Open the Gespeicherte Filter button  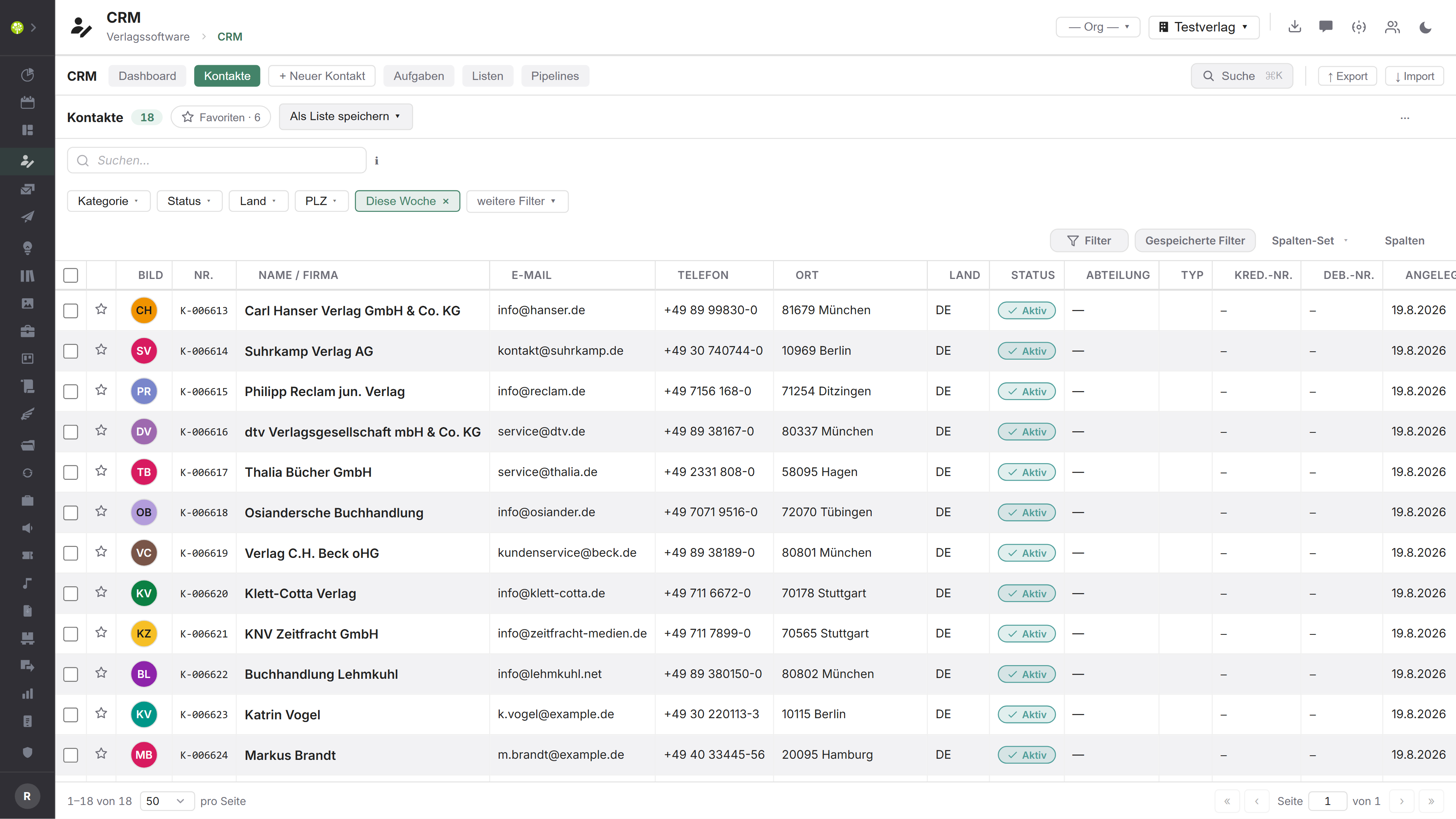click(x=1194, y=241)
